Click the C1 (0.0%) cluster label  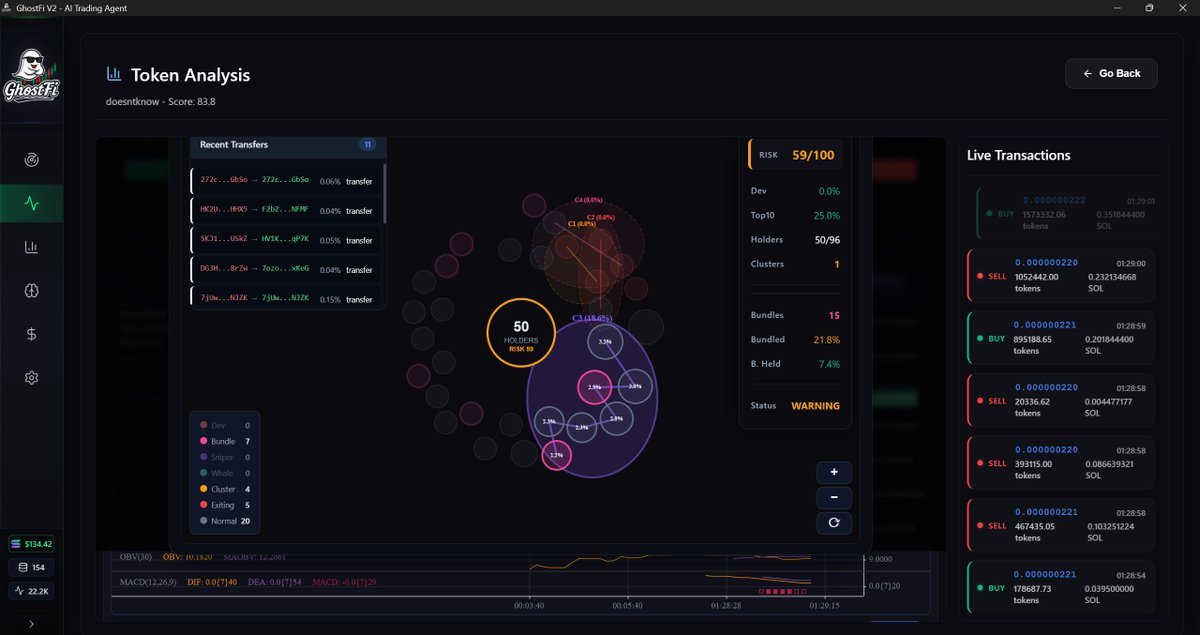tap(582, 224)
